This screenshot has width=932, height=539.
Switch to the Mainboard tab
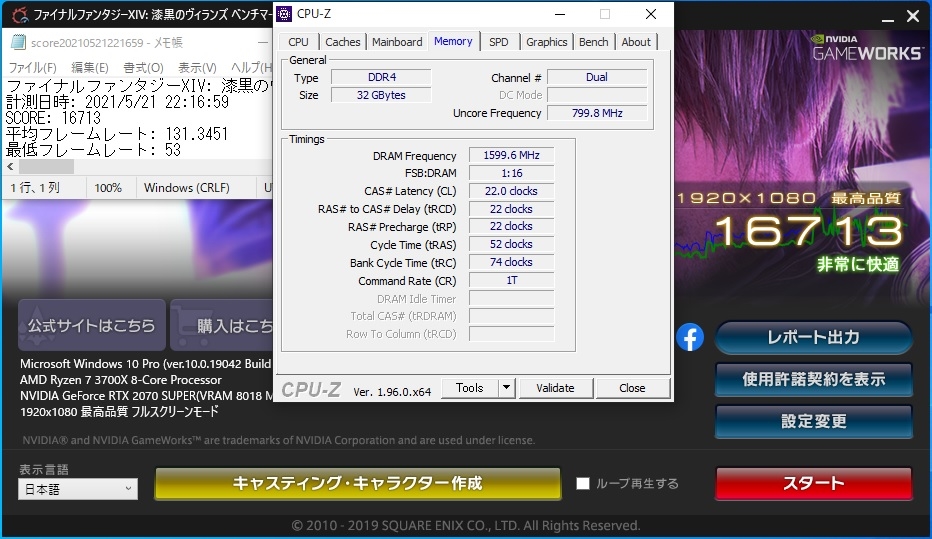tap(397, 42)
